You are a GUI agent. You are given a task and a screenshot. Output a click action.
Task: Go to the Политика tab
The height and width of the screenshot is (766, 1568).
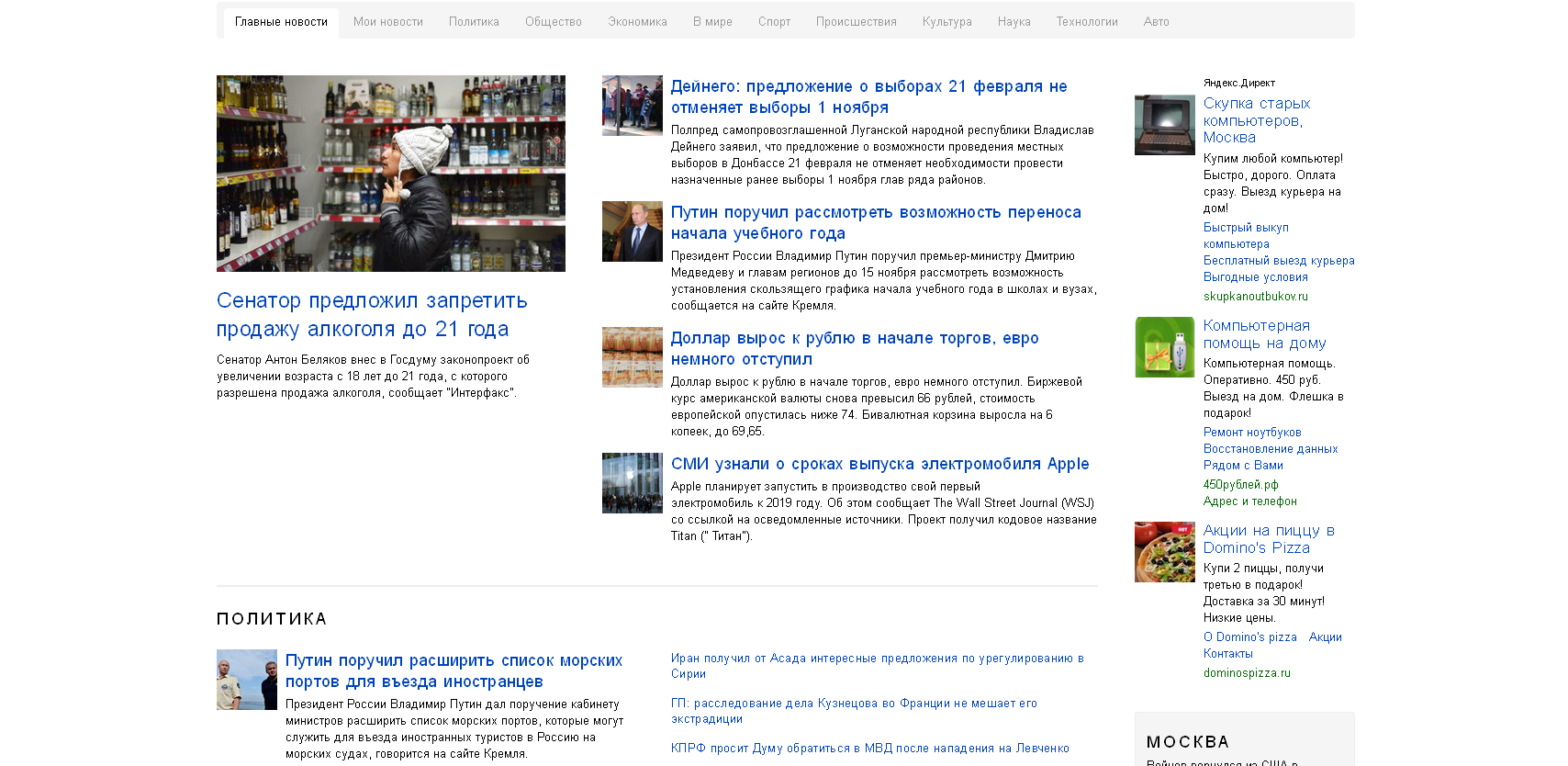pos(474,22)
